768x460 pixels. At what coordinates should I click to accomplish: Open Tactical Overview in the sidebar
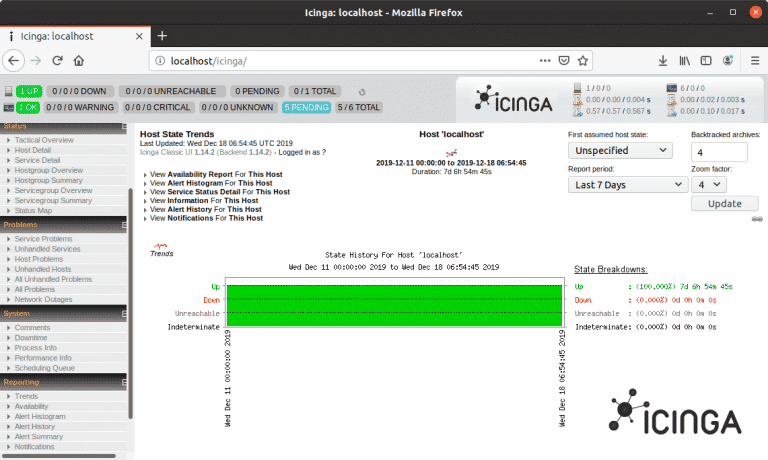pos(44,140)
